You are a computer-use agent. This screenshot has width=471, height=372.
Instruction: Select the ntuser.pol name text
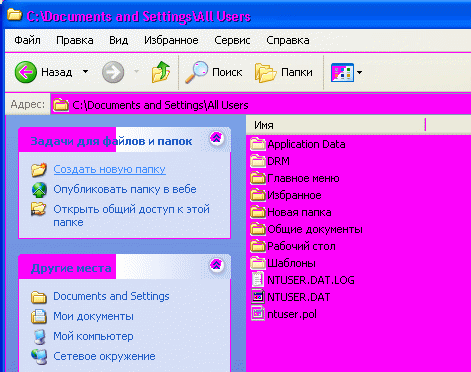292,314
